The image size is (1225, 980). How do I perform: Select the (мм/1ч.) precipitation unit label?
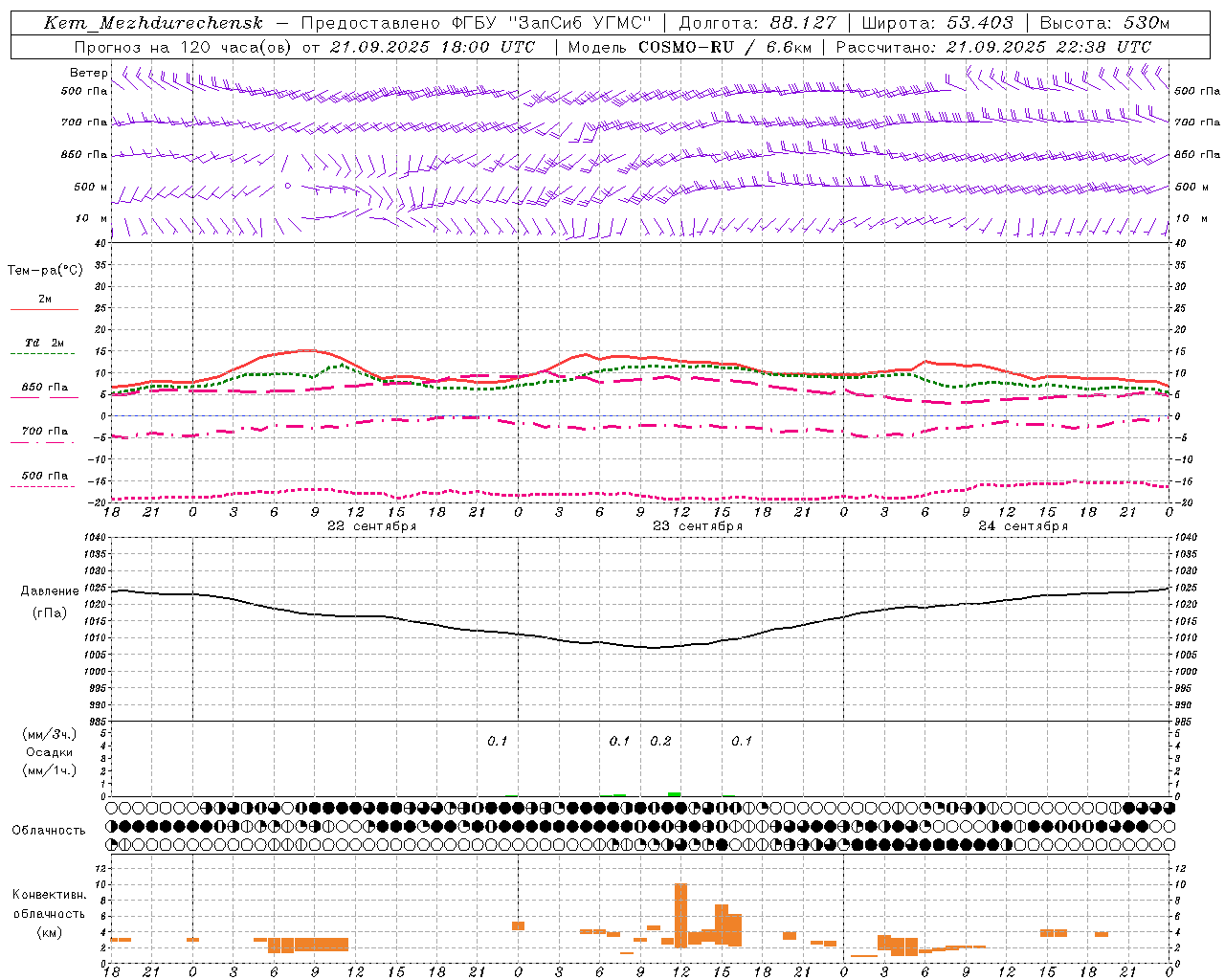click(49, 770)
